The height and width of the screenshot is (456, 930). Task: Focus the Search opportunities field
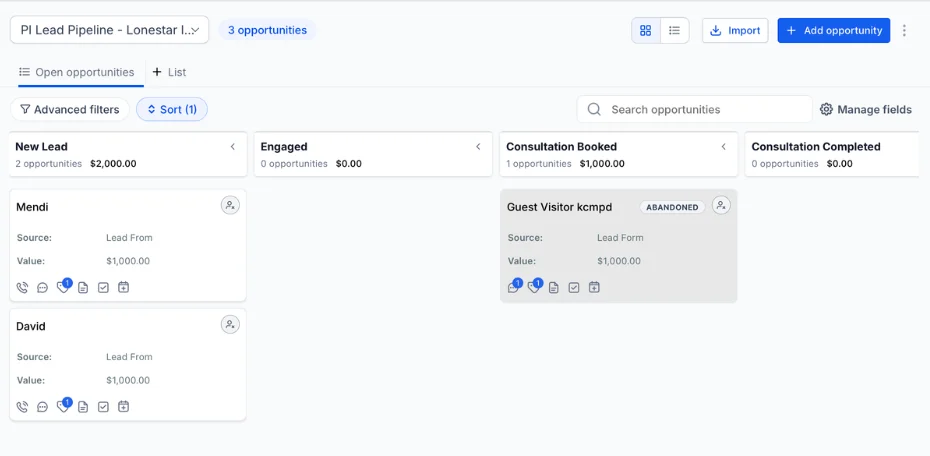coord(695,109)
